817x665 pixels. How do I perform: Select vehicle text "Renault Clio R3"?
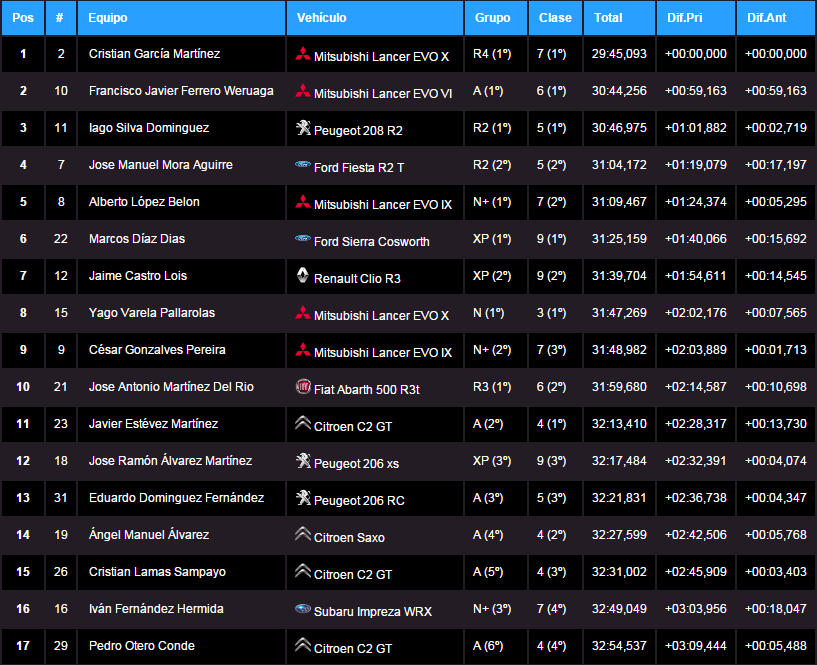click(357, 278)
